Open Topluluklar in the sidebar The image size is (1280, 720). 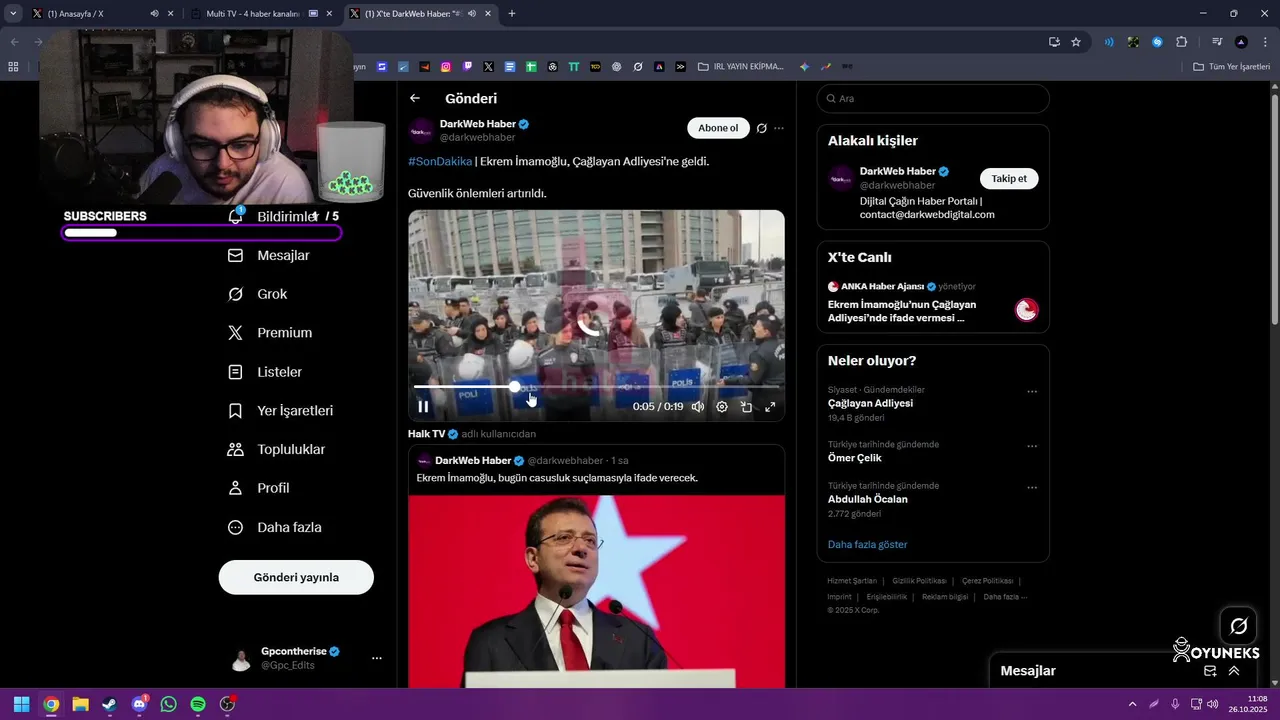tap(277, 450)
